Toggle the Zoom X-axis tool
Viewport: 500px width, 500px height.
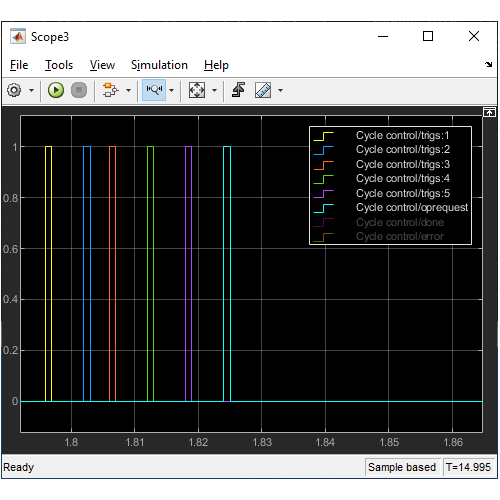154,90
